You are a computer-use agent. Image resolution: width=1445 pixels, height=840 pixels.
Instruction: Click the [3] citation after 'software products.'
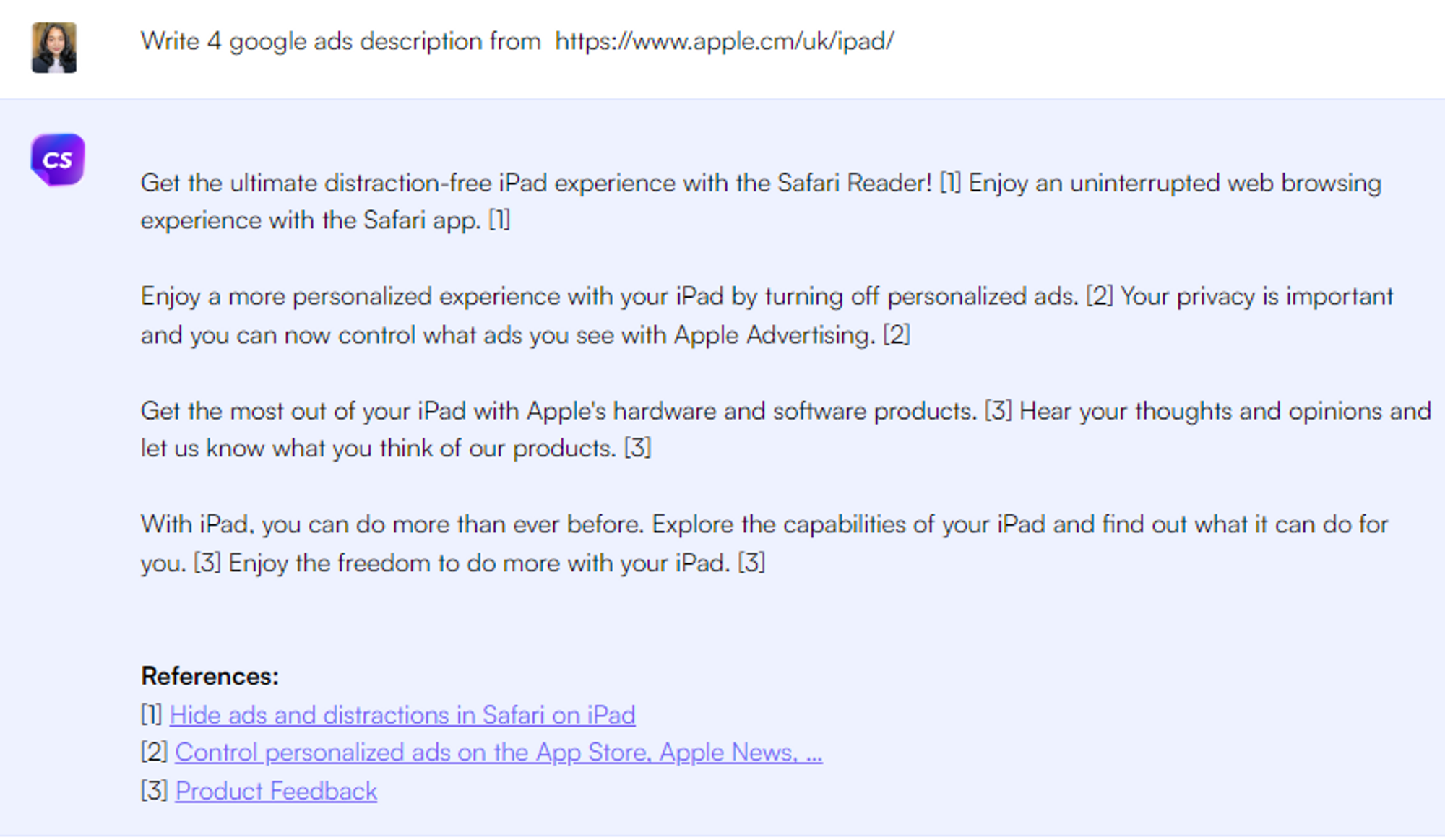pos(998,411)
